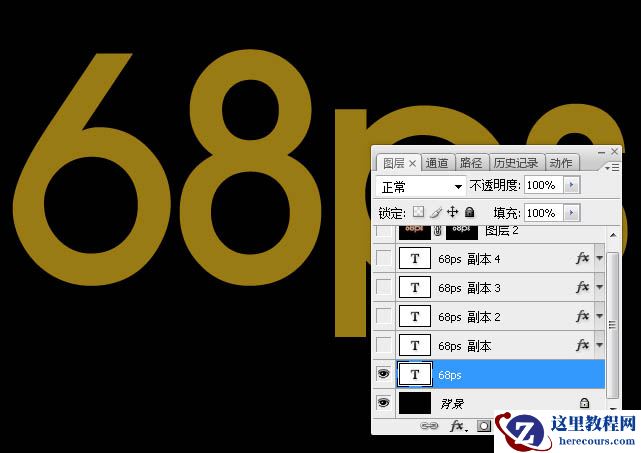The height and width of the screenshot is (453, 641).
Task: Click Lock transparent pixels icon
Action: [x=418, y=212]
